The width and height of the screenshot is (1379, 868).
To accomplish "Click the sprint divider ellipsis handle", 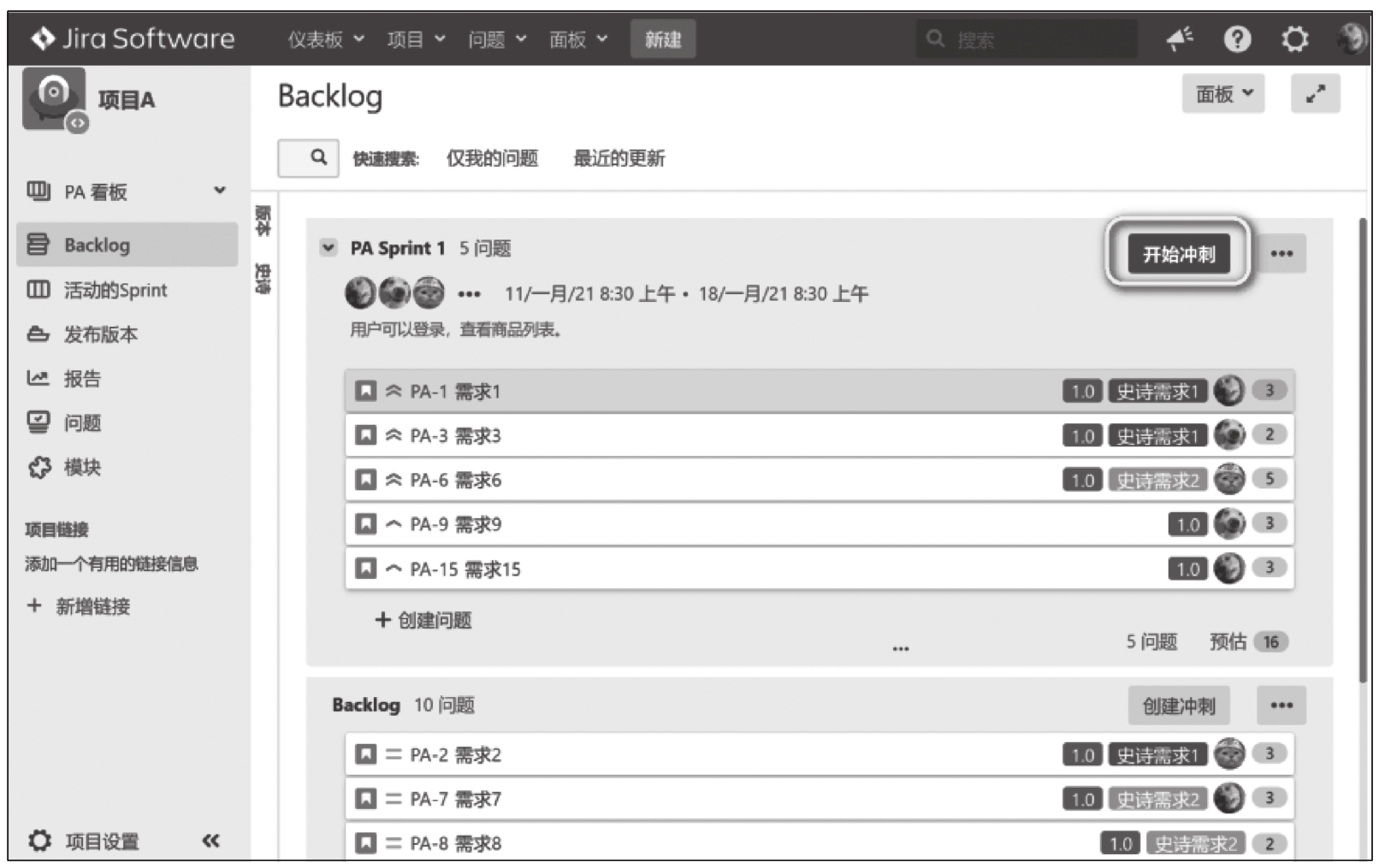I will [901, 650].
